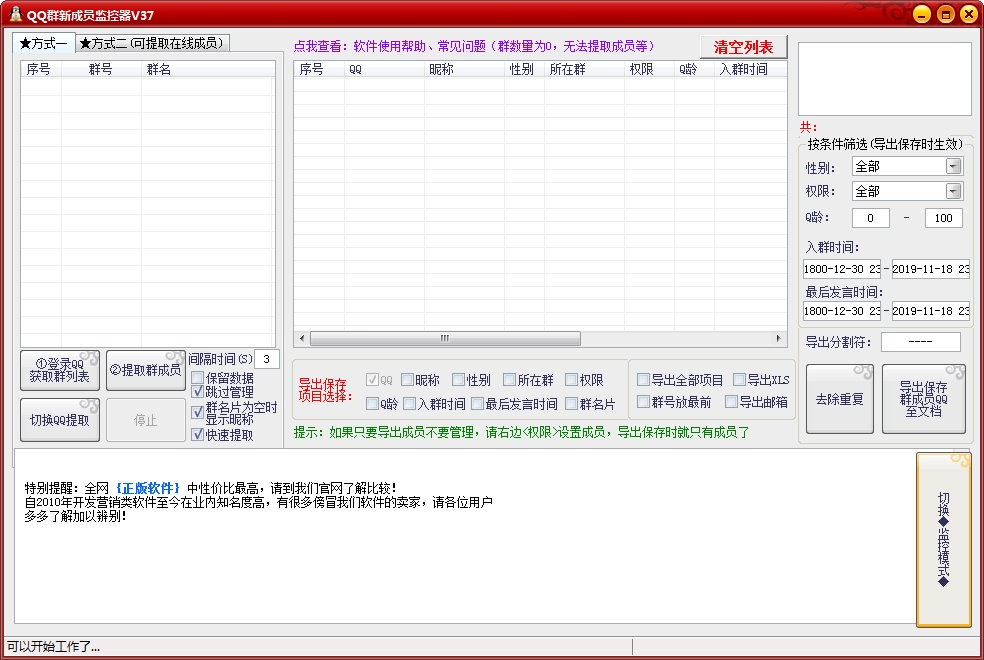The height and width of the screenshot is (660, 984).
Task: Click the 群名 column header
Action: pos(207,69)
